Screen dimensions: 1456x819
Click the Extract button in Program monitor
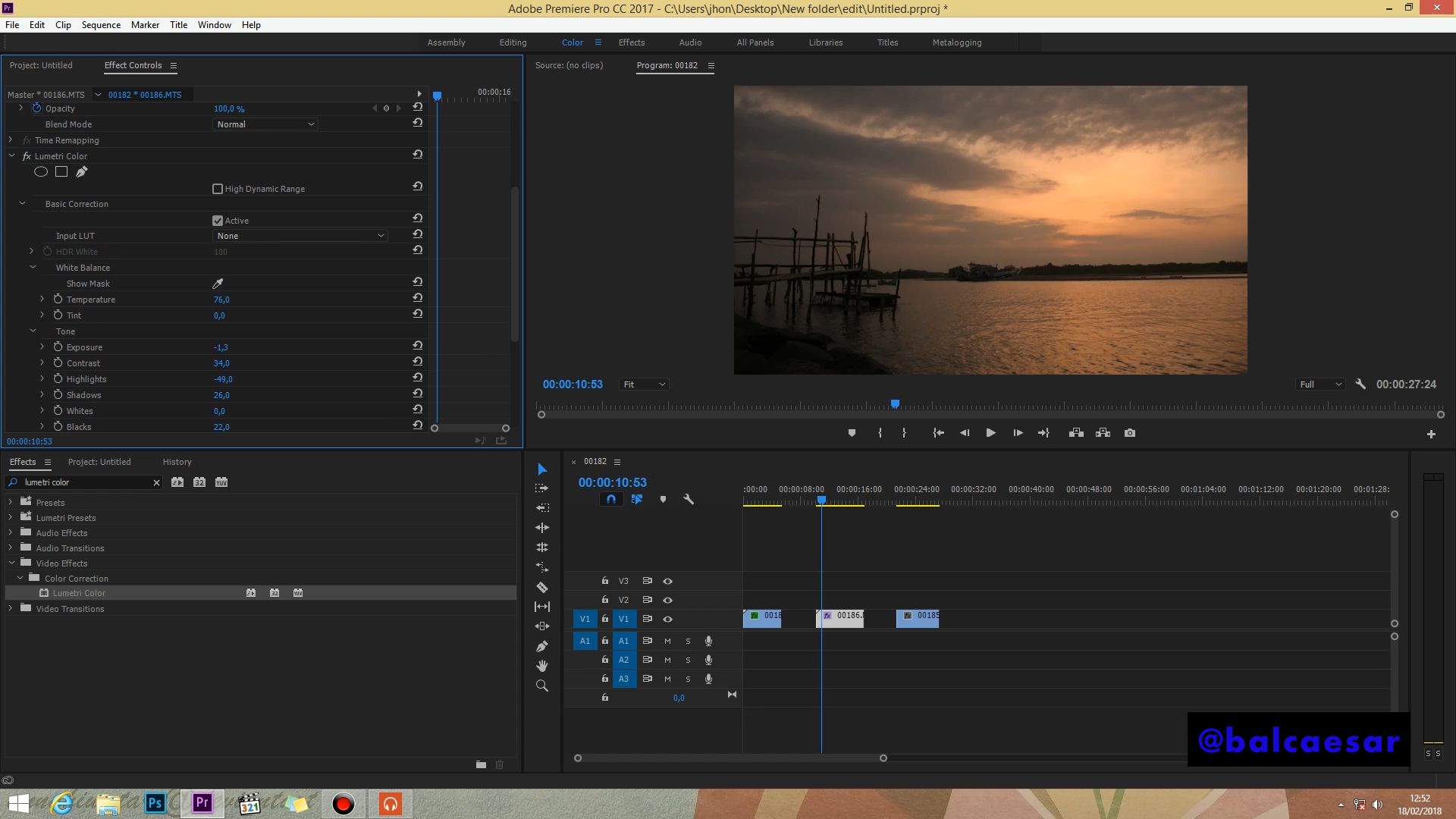coord(1103,433)
